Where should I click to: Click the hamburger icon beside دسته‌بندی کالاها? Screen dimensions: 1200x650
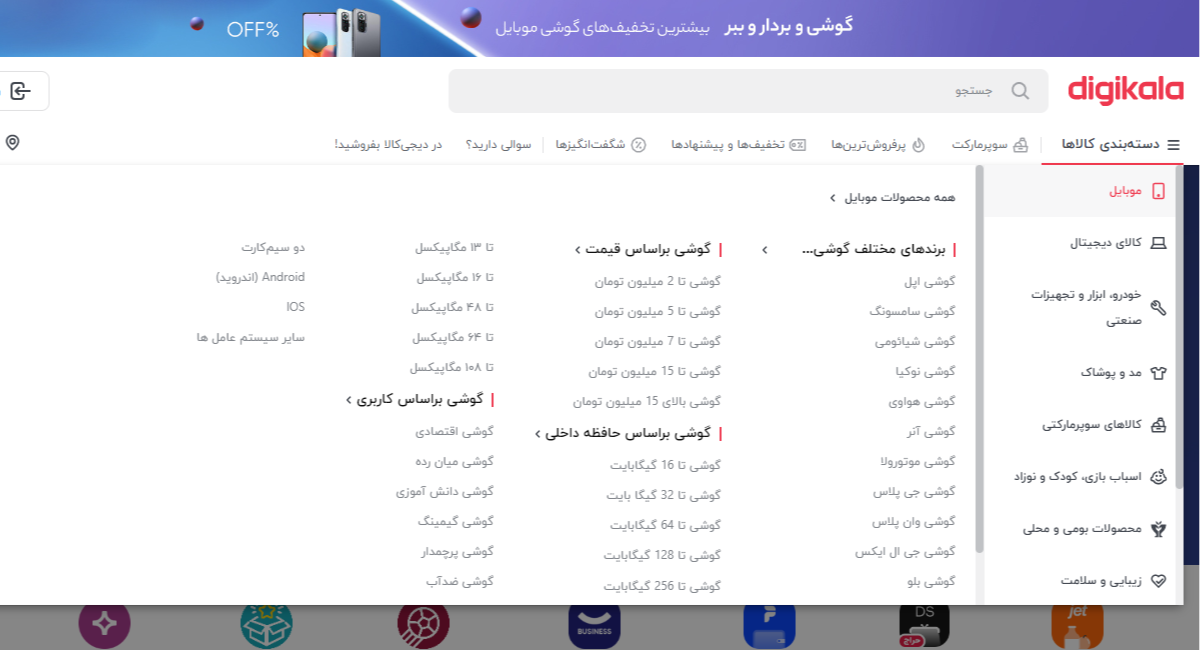[1174, 145]
